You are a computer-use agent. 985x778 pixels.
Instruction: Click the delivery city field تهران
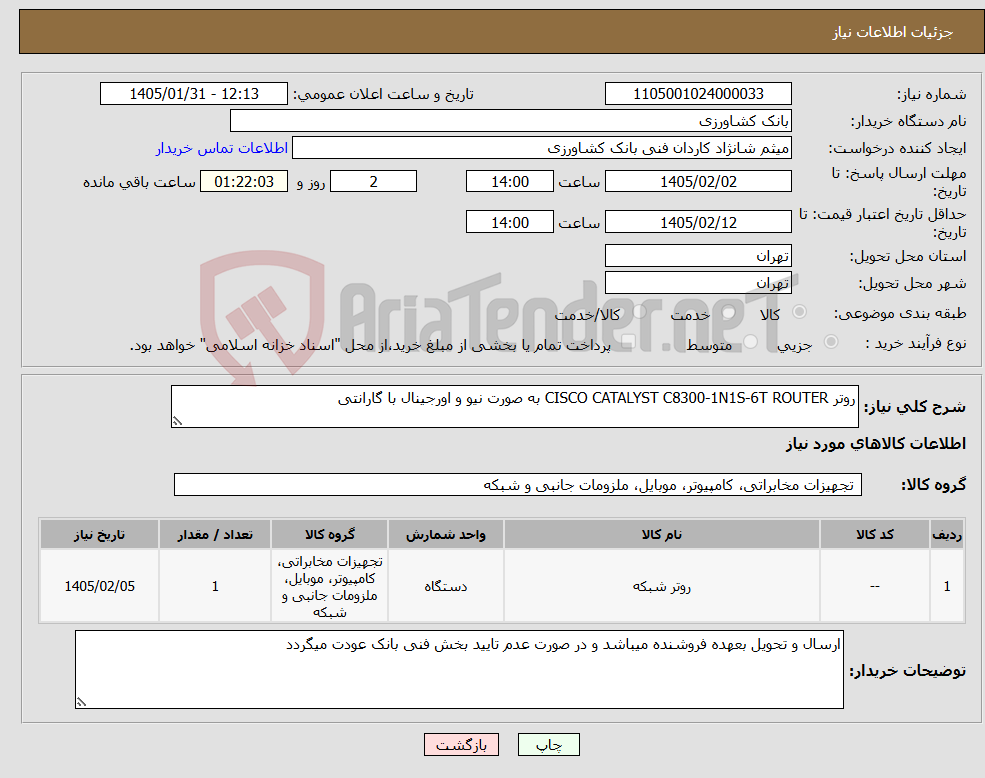(698, 283)
